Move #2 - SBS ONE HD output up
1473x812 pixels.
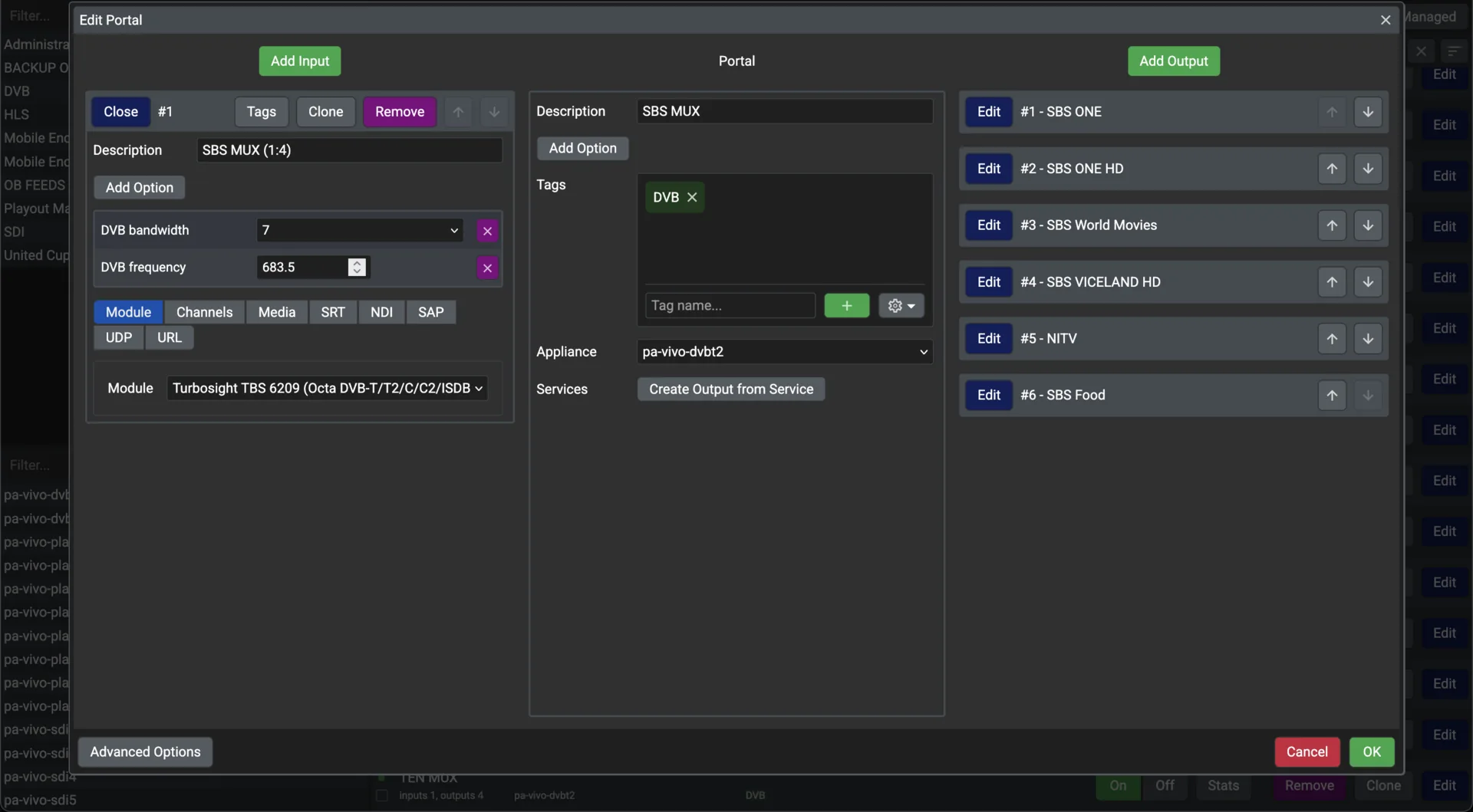click(1332, 169)
